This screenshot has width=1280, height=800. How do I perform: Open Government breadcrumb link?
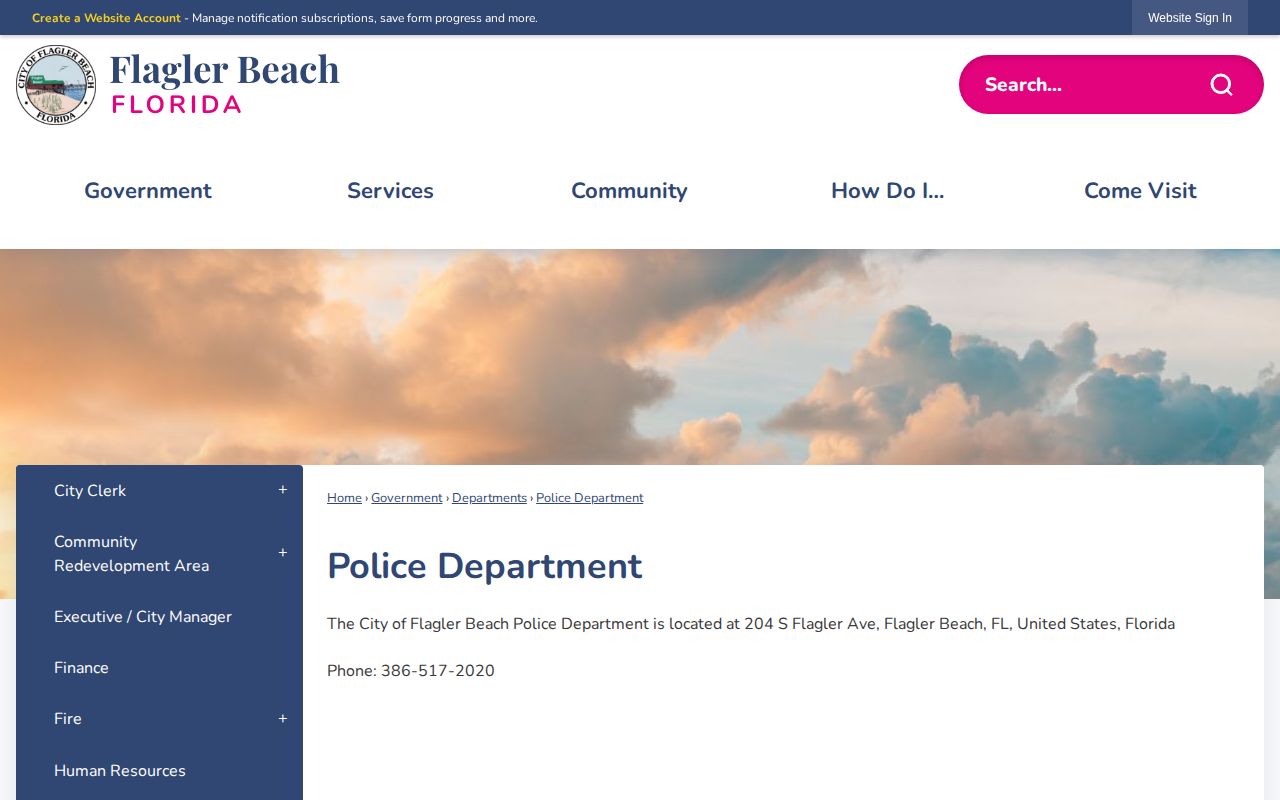[407, 498]
